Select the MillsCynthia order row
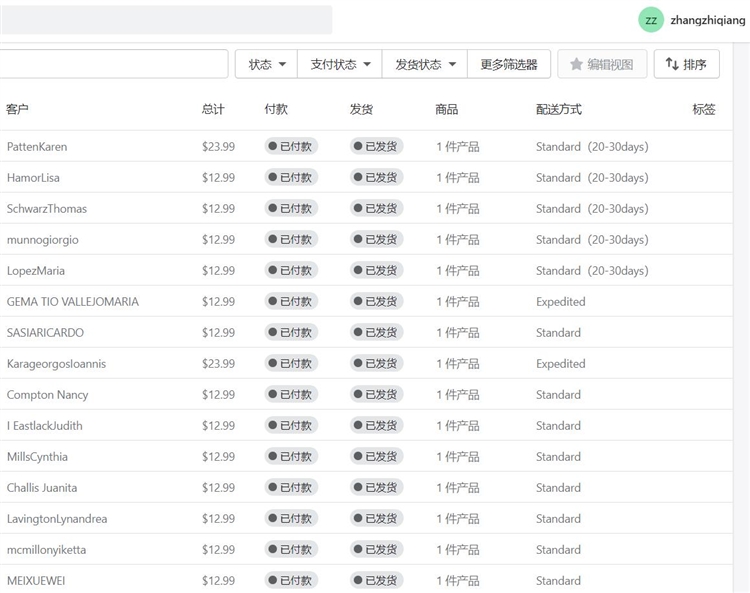Image resolution: width=750 pixels, height=593 pixels. click(37, 457)
